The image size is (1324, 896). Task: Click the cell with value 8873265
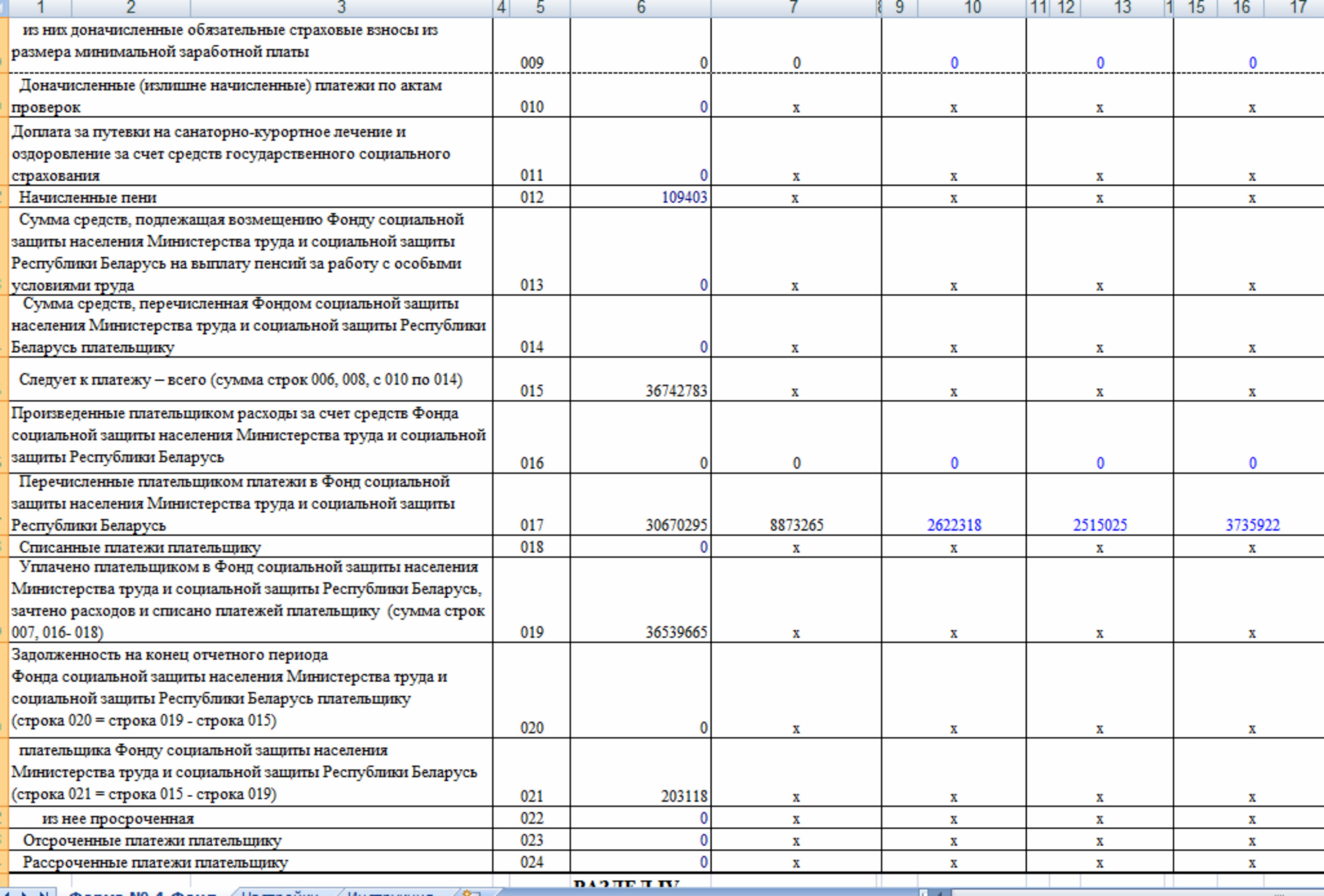click(x=796, y=504)
